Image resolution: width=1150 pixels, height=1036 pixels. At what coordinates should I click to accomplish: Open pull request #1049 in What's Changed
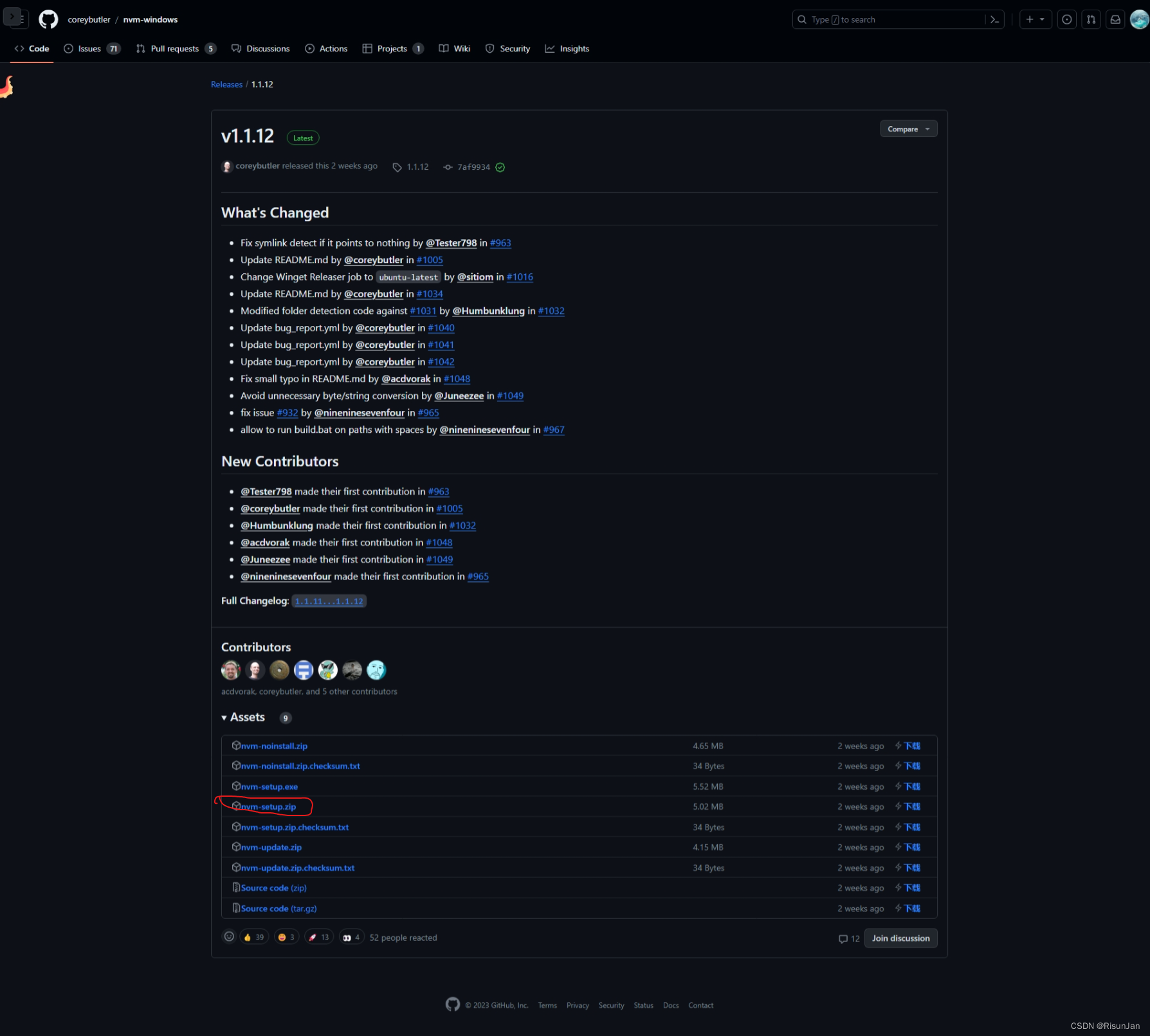tap(510, 396)
